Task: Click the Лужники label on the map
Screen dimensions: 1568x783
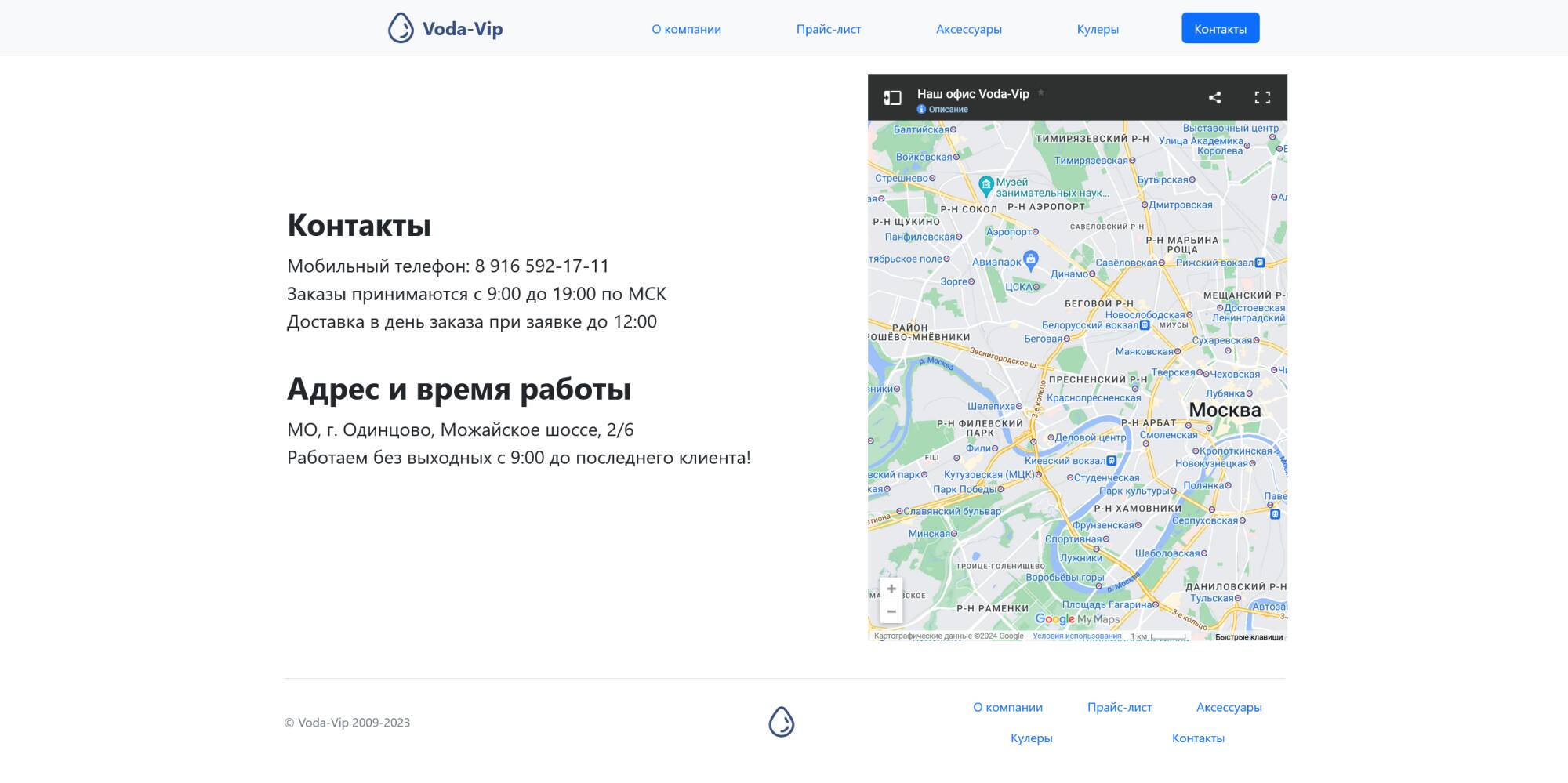Action: tap(1081, 558)
